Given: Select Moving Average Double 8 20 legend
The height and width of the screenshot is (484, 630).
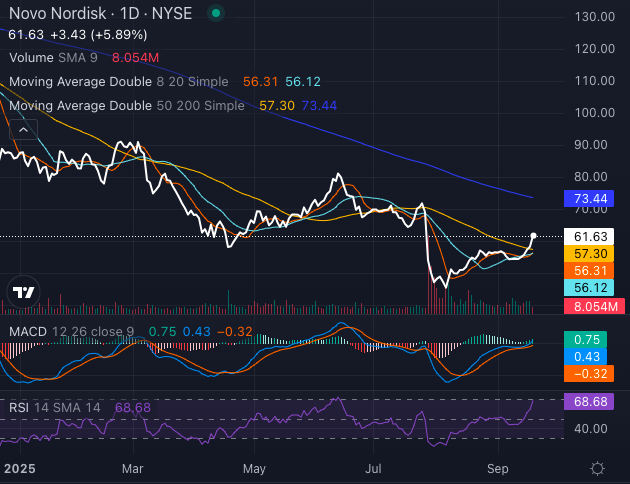Looking at the screenshot, I should click(x=119, y=82).
